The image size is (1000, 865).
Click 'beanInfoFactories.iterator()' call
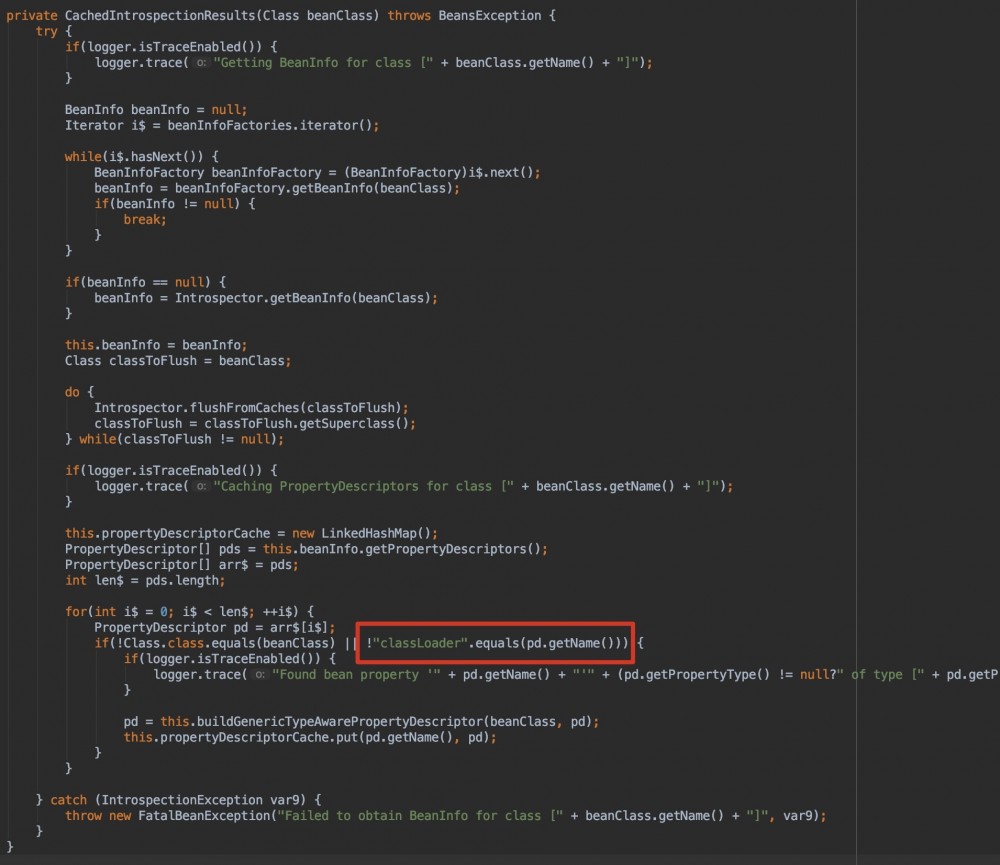click(270, 126)
